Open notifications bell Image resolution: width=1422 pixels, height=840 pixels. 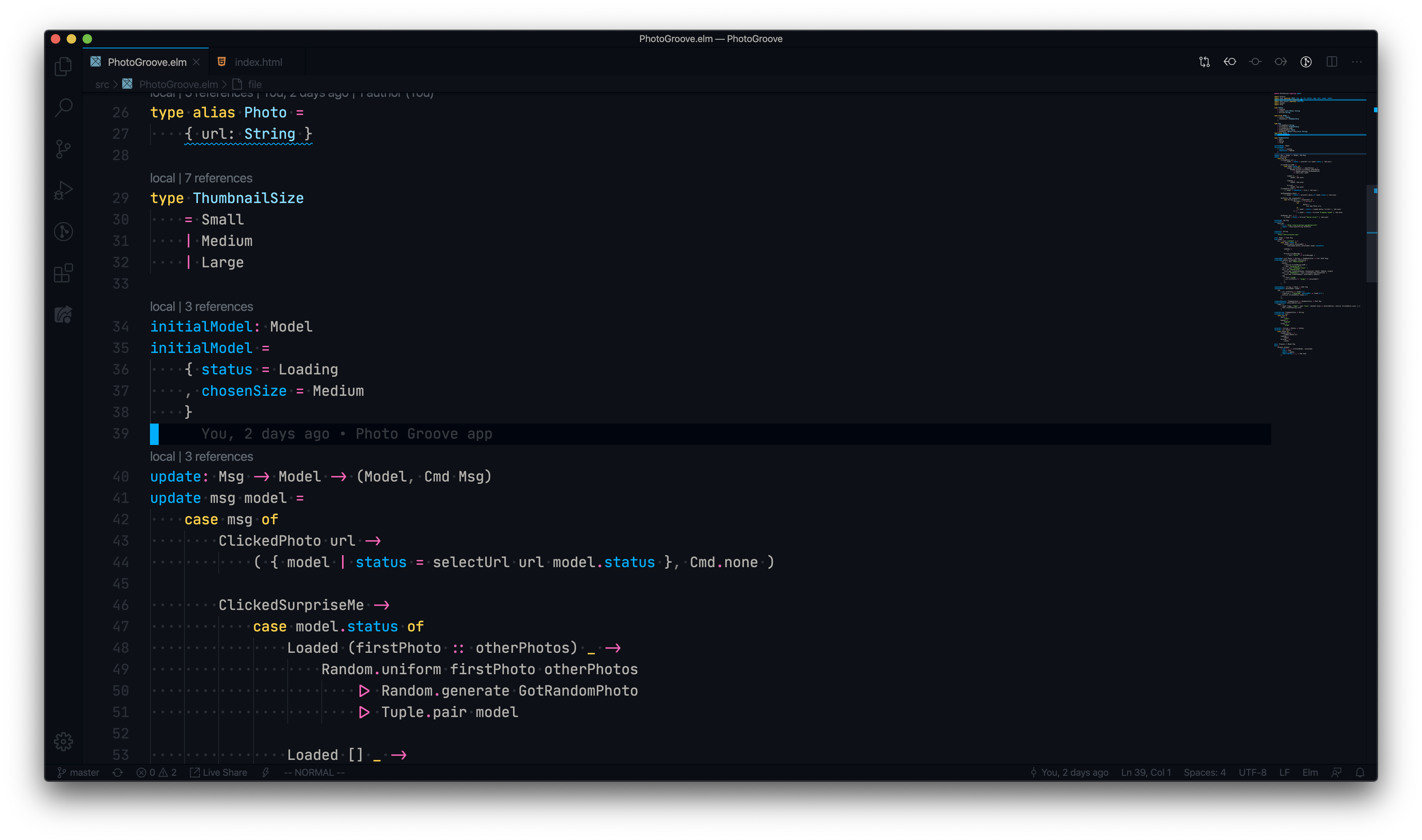pyautogui.click(x=1360, y=773)
